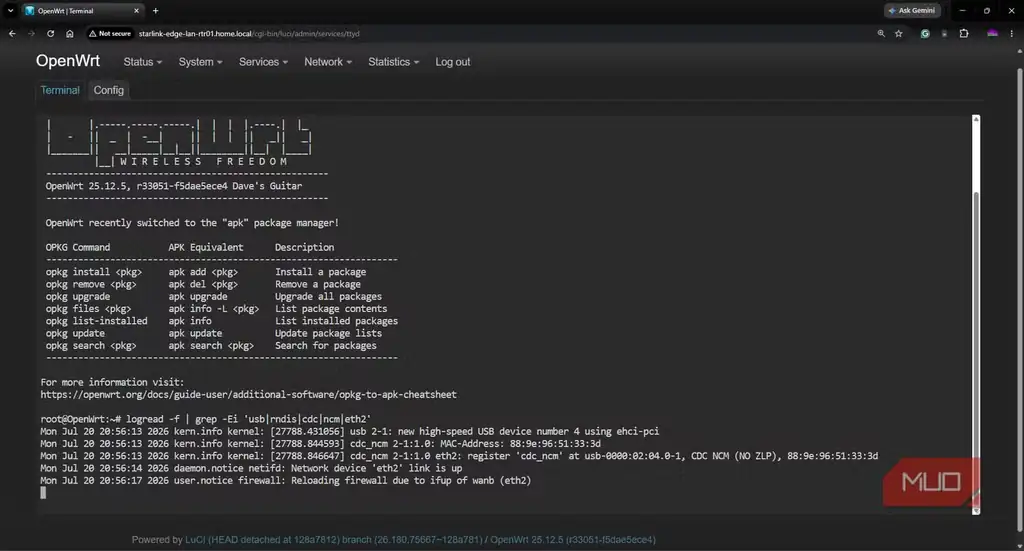Restore the browser window size
Image resolution: width=1024 pixels, height=551 pixels.
click(x=987, y=10)
